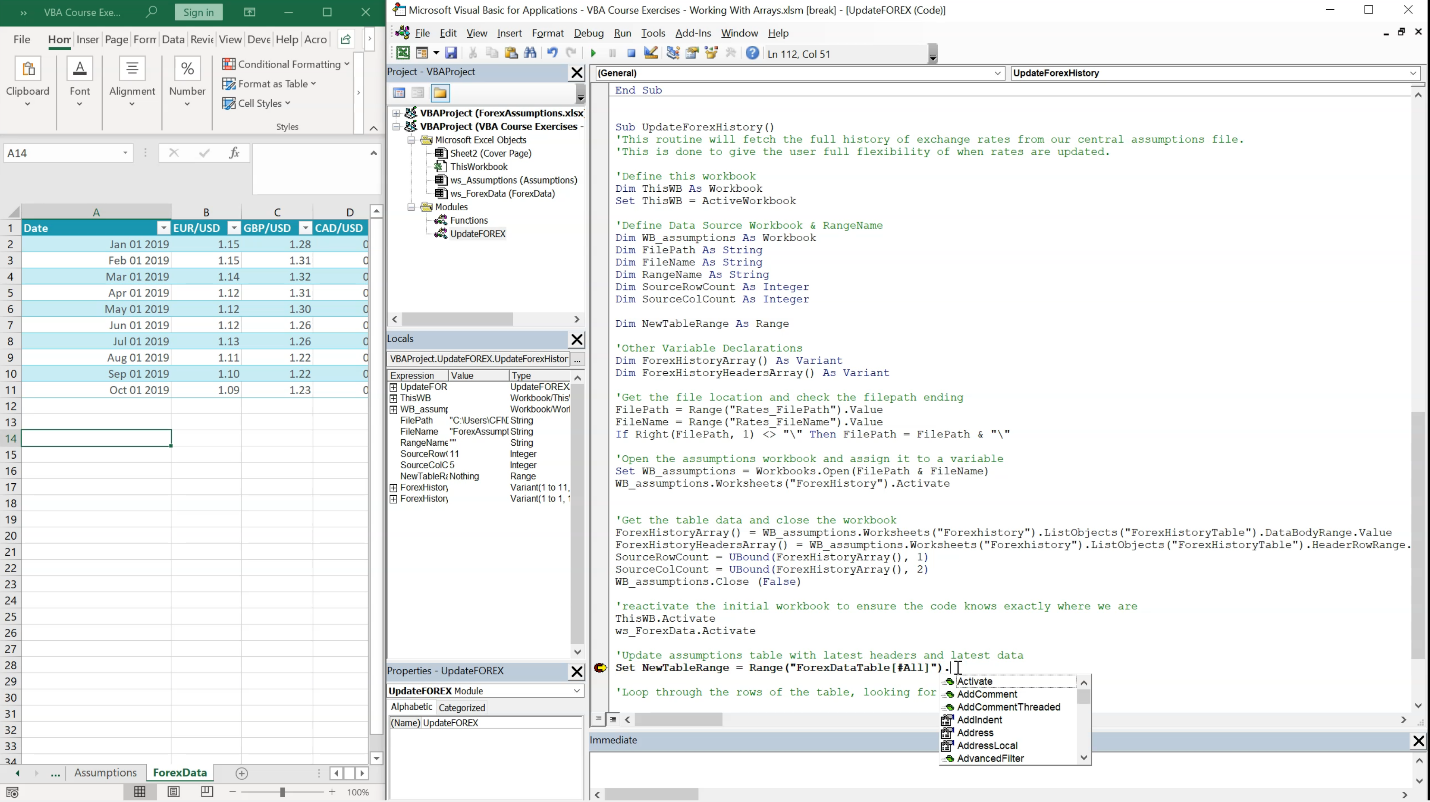Select Address from the autocomplete list
The height and width of the screenshot is (802, 1430).
pos(975,732)
